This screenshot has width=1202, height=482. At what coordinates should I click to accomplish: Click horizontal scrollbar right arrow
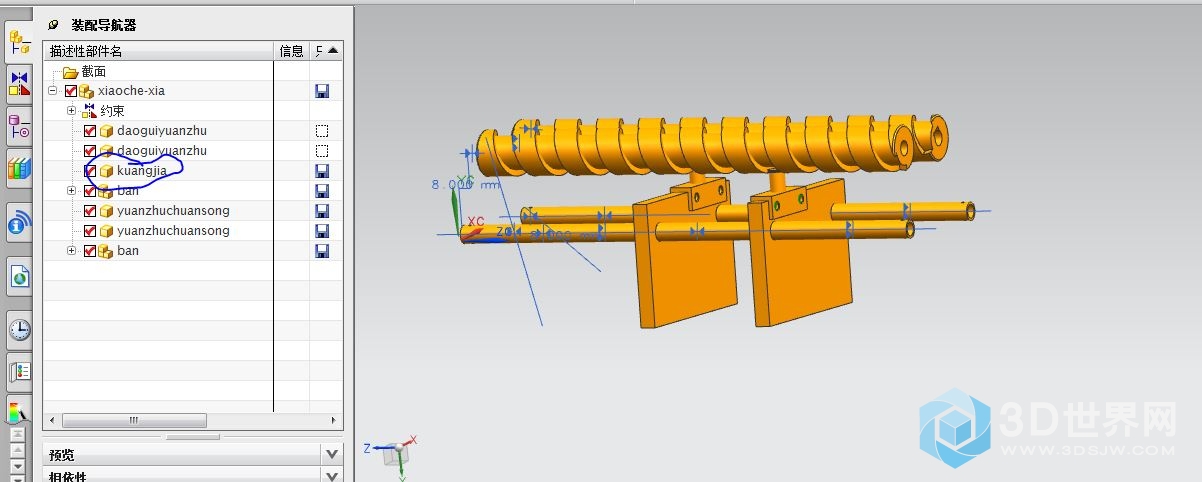coord(334,421)
